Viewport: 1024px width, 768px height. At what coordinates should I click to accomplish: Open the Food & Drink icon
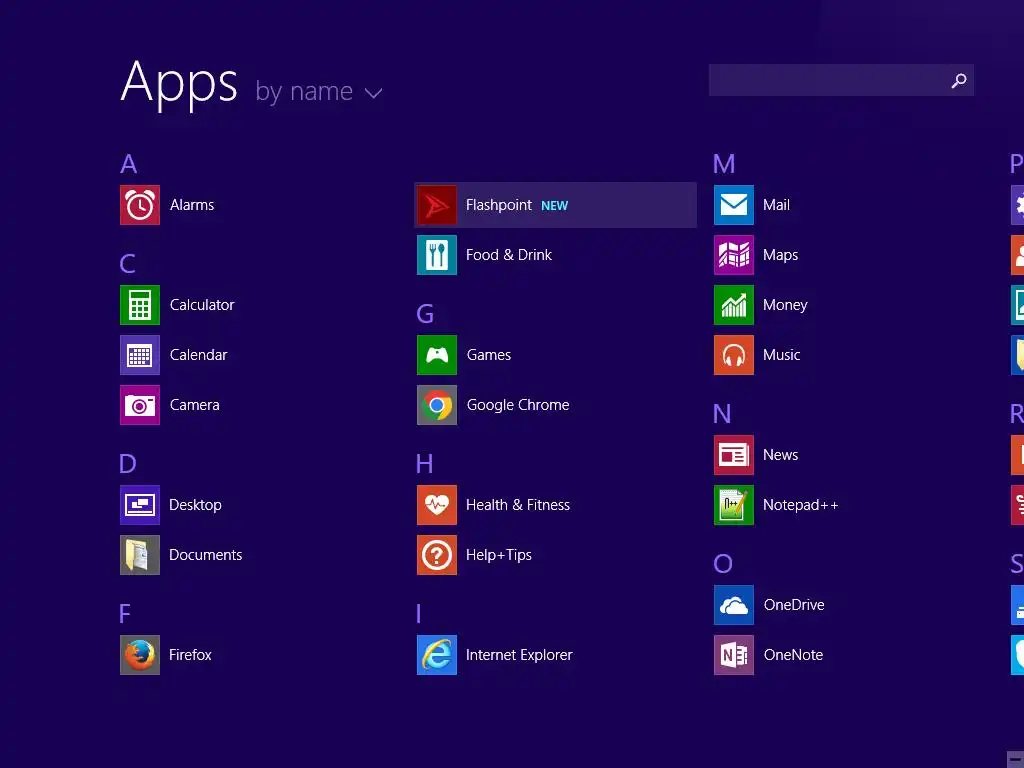[437, 255]
